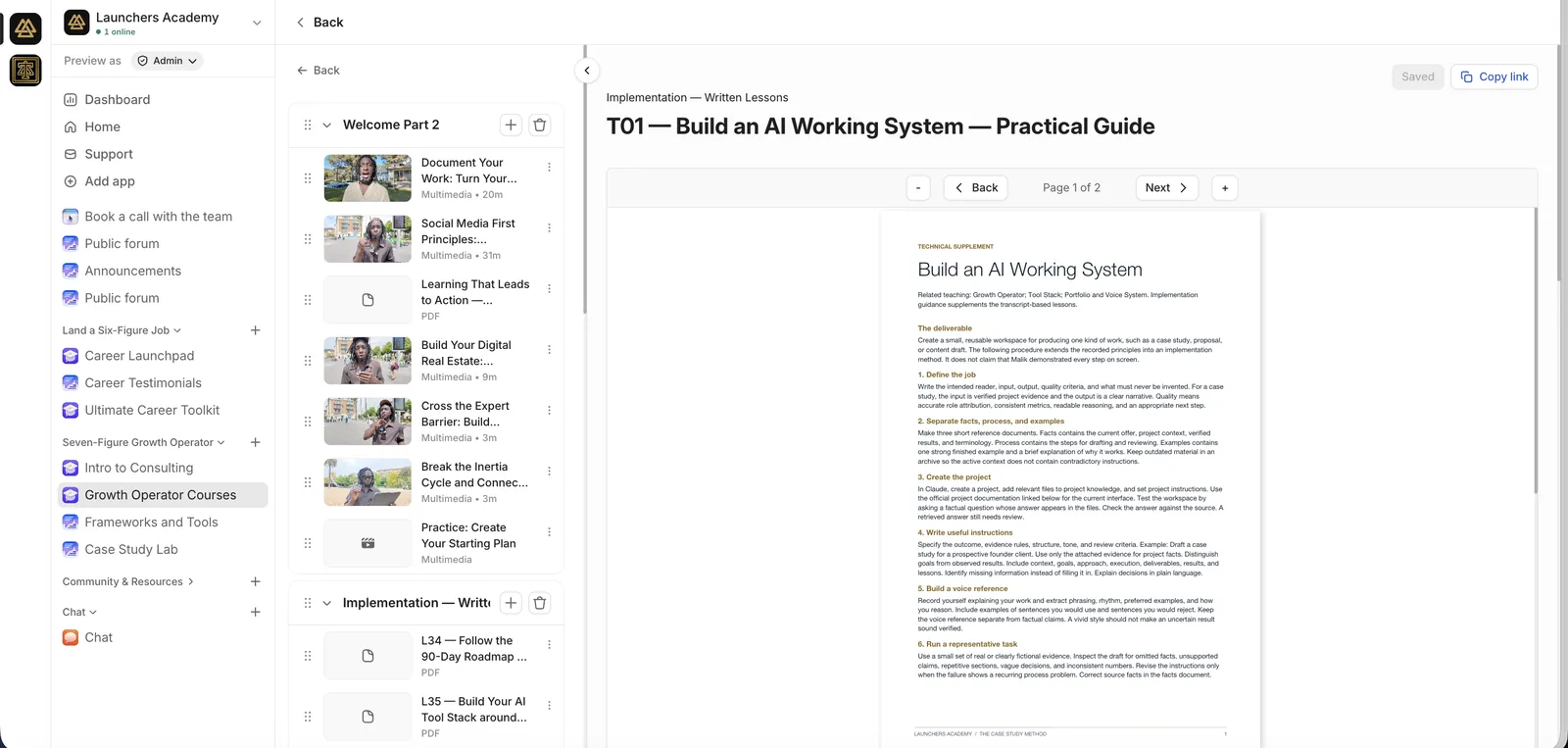The height and width of the screenshot is (748, 1568).
Task: Click the Saved button
Action: pyautogui.click(x=1417, y=76)
